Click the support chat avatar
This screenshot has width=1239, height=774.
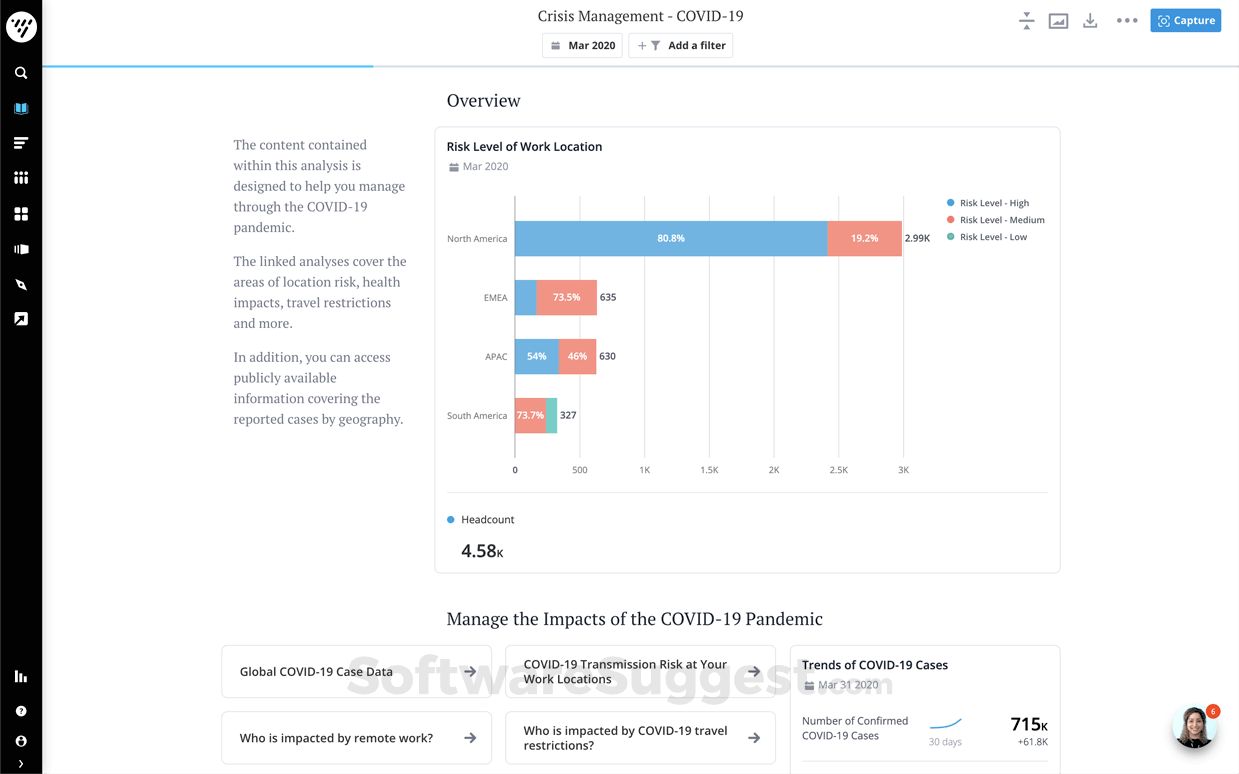[1195, 727]
